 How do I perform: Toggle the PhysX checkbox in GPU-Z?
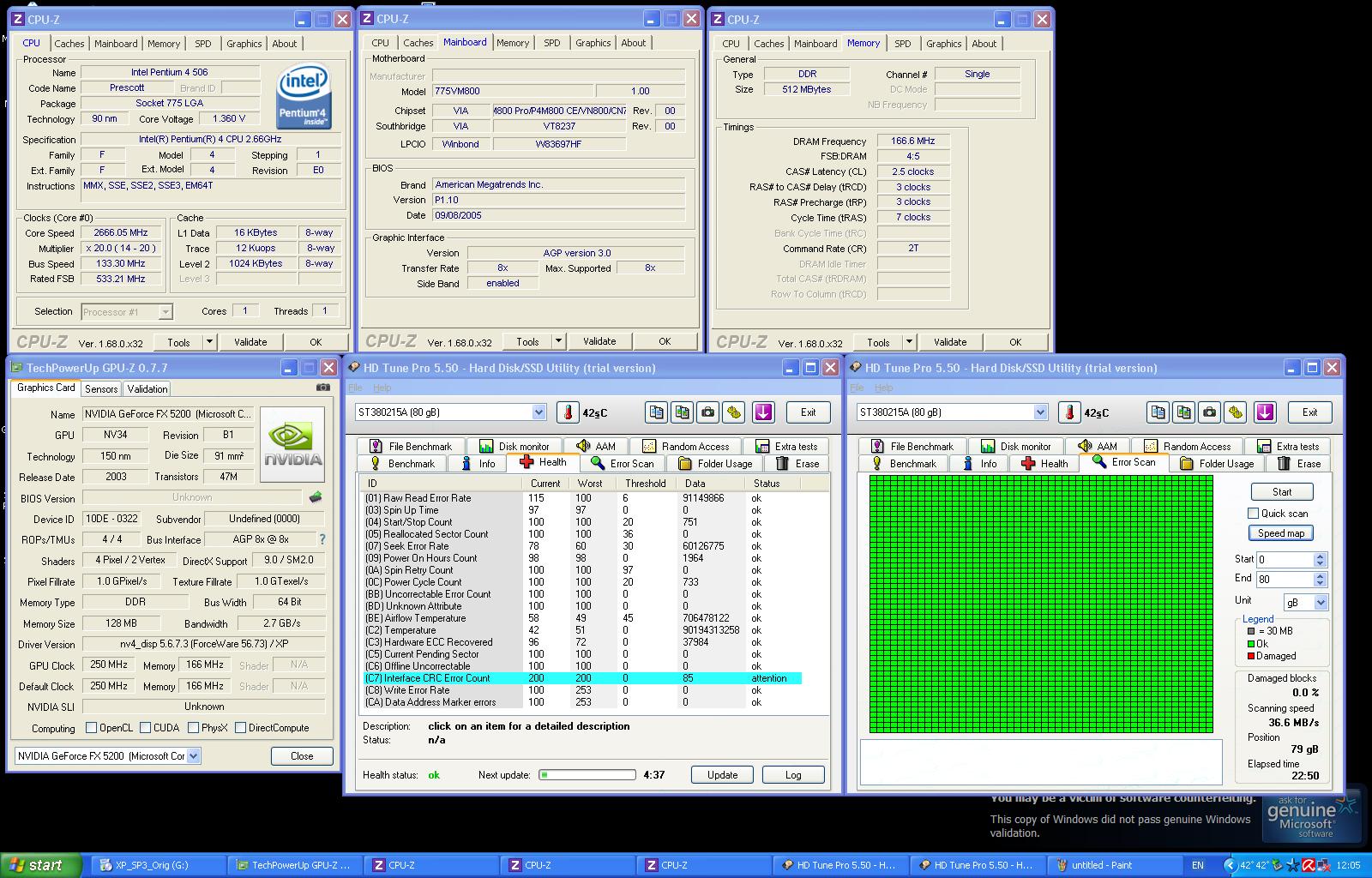(x=193, y=728)
